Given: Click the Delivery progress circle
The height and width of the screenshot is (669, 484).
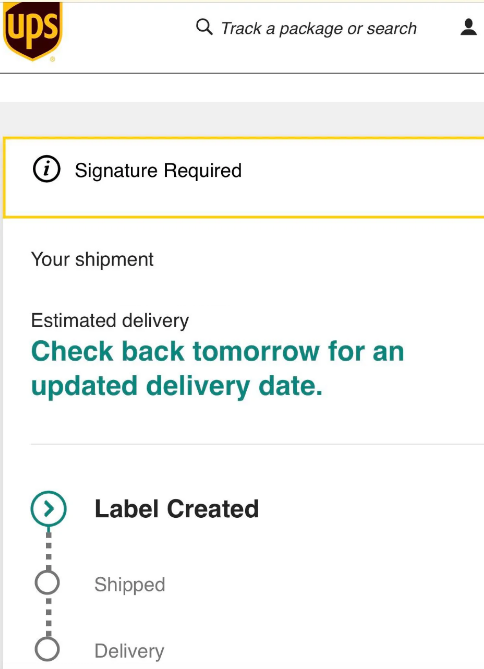Looking at the screenshot, I should [47, 649].
